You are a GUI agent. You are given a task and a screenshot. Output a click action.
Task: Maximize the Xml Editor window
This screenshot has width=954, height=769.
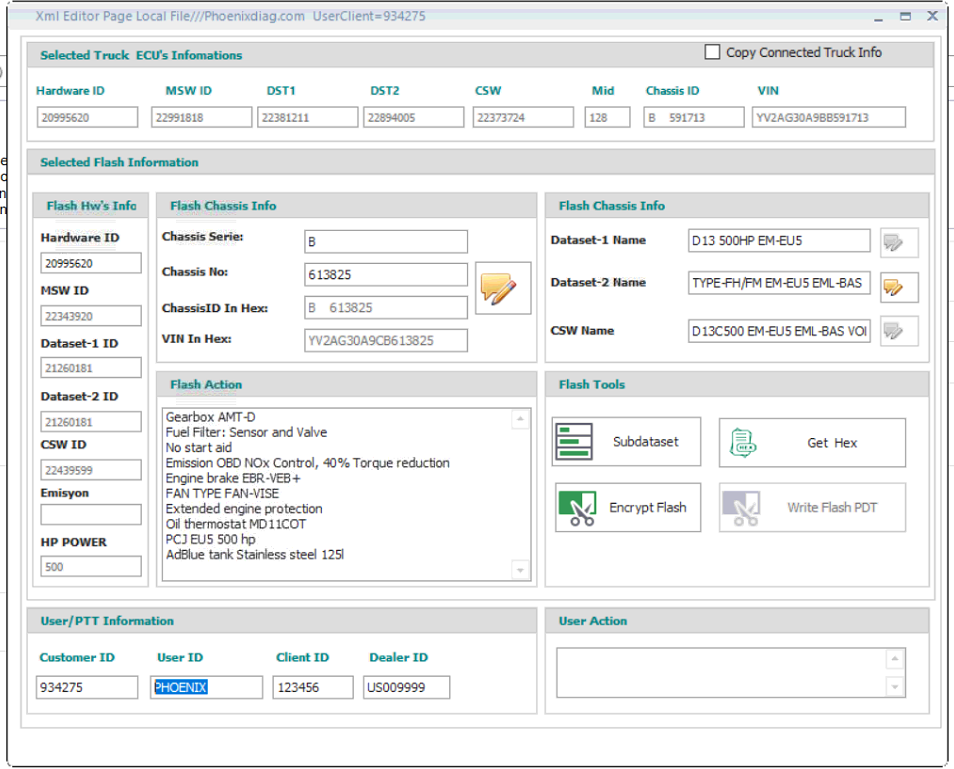(905, 16)
